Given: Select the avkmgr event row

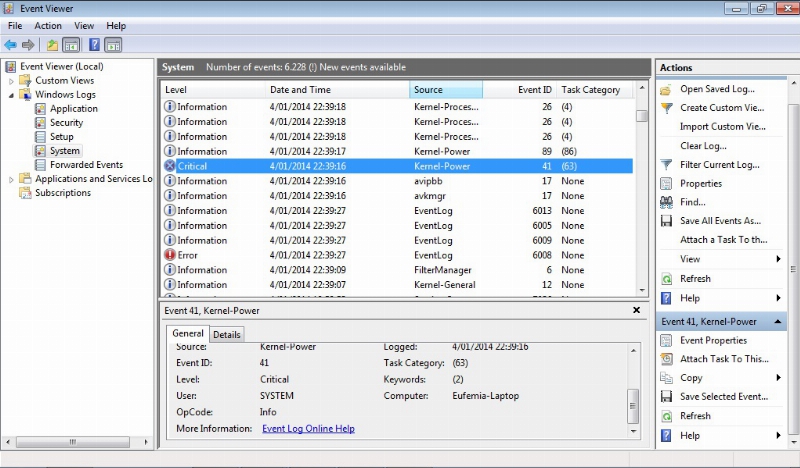Looking at the screenshot, I should [398, 196].
